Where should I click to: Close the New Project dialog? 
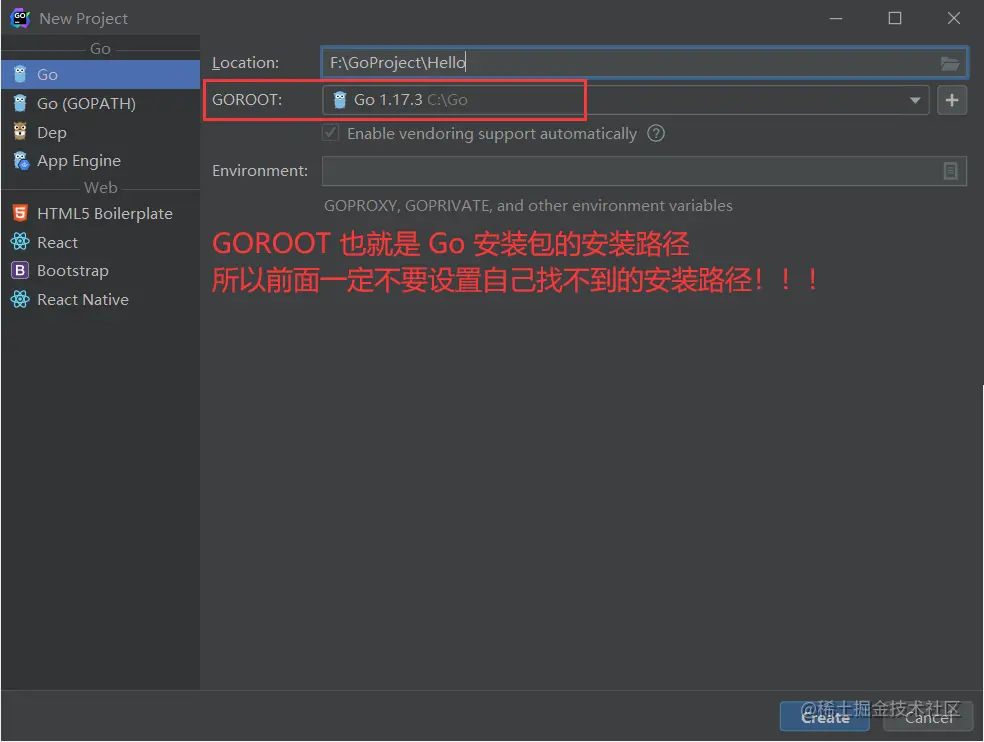point(954,18)
